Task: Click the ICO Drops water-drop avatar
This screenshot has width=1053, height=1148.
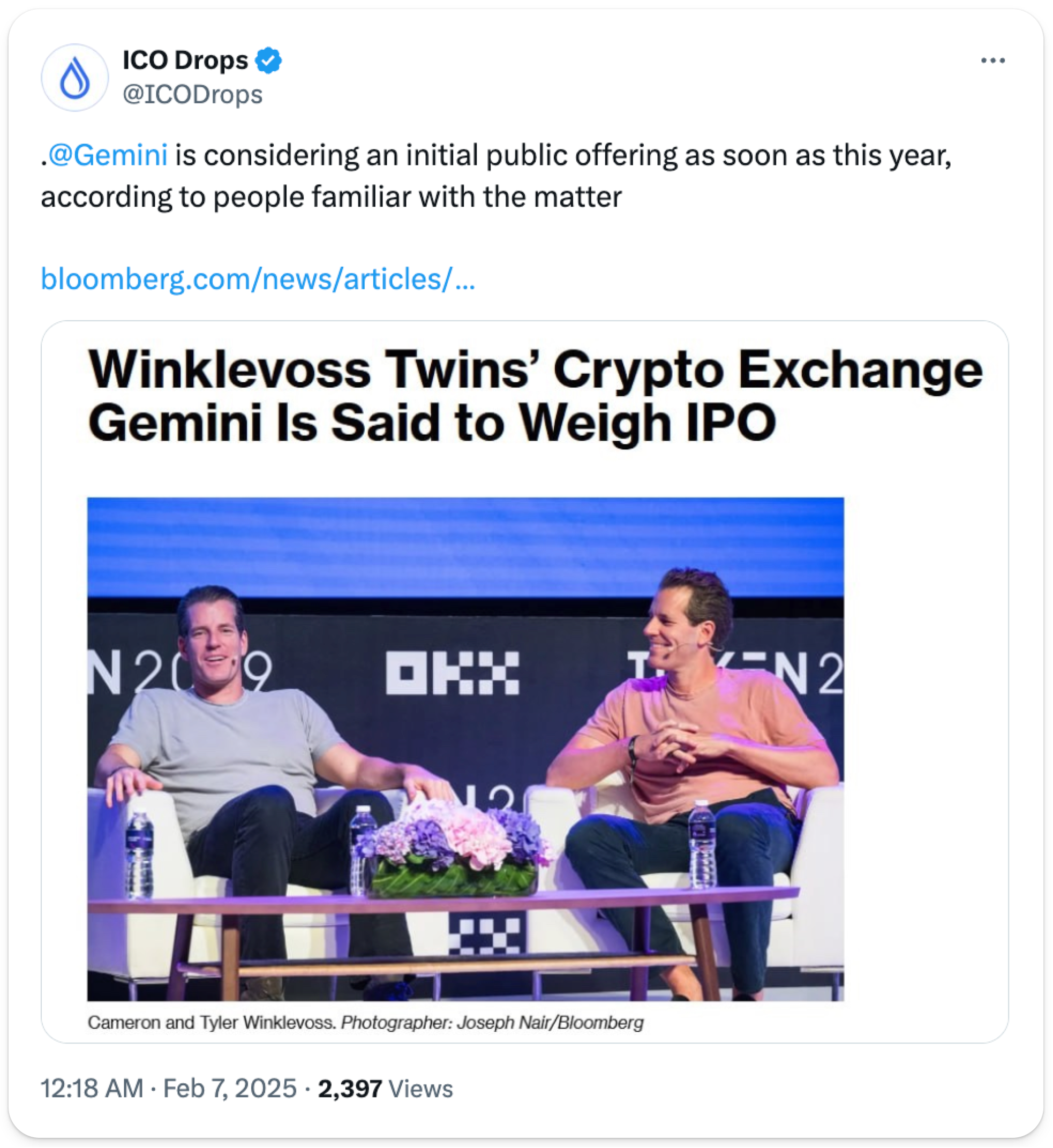Action: 74,78
